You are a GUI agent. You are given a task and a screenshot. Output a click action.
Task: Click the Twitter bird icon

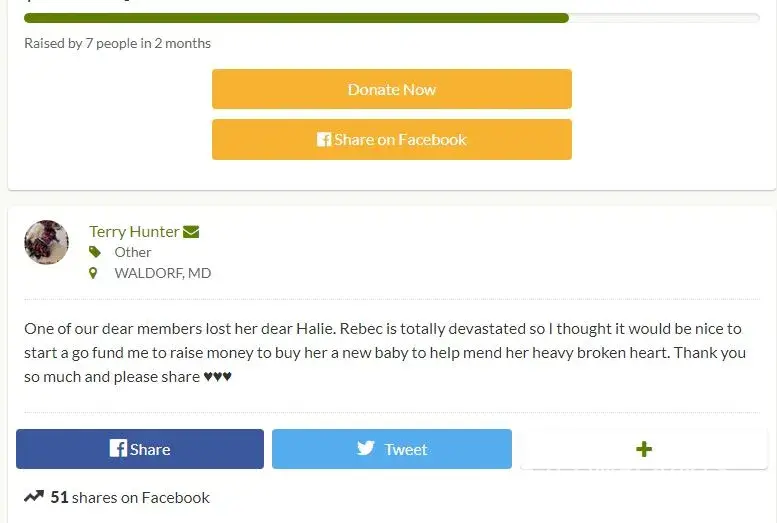366,449
